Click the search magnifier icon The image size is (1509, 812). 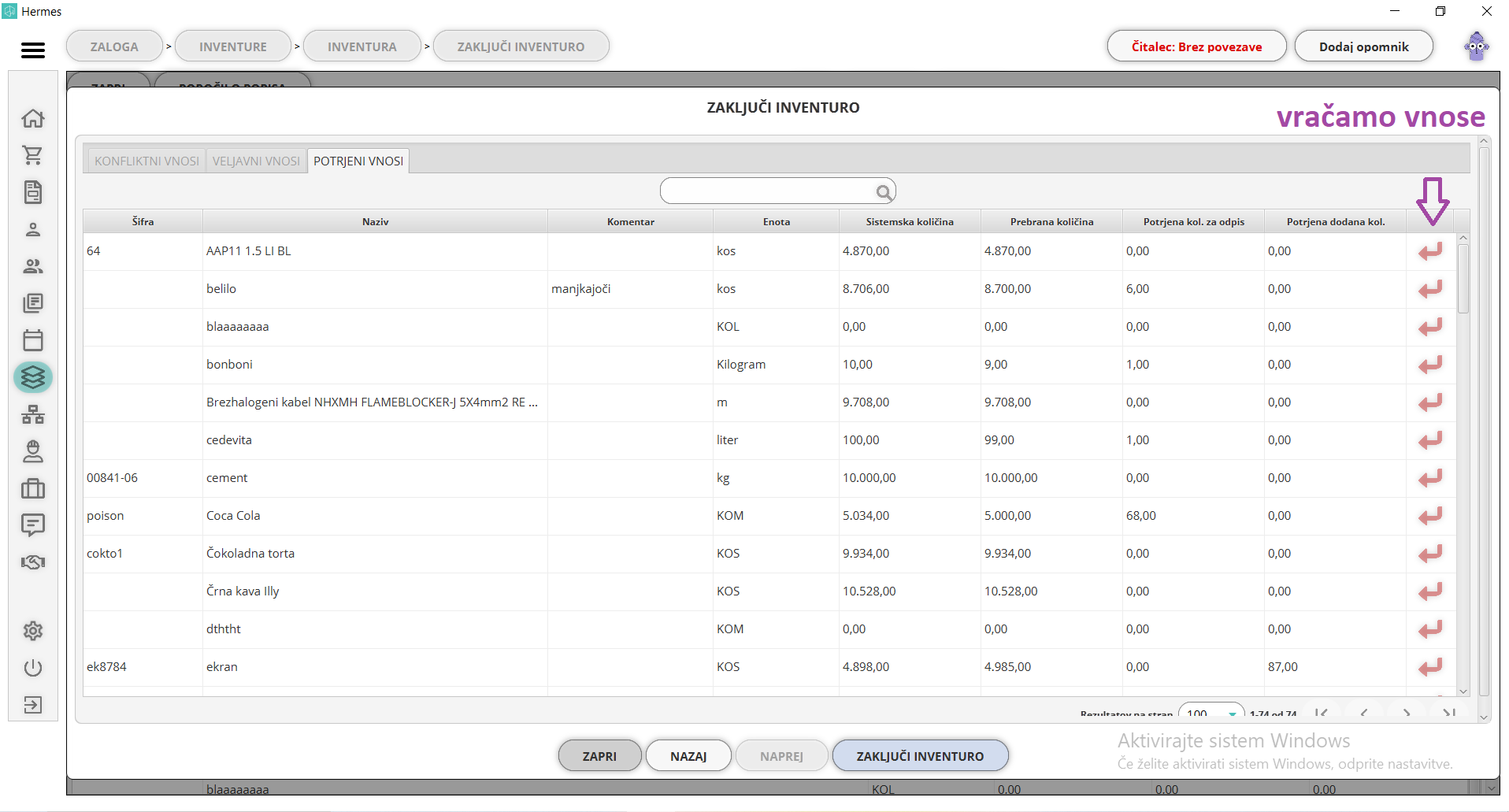tap(884, 192)
